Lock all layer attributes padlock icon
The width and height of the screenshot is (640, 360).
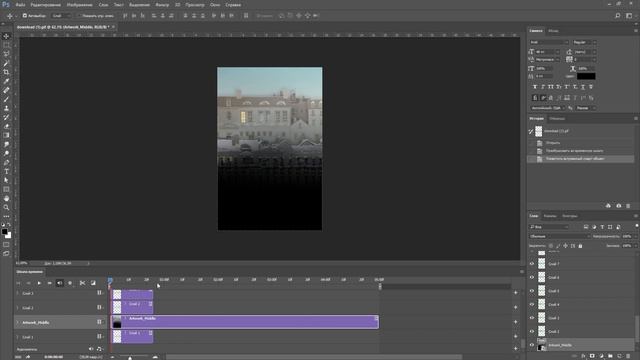580,246
